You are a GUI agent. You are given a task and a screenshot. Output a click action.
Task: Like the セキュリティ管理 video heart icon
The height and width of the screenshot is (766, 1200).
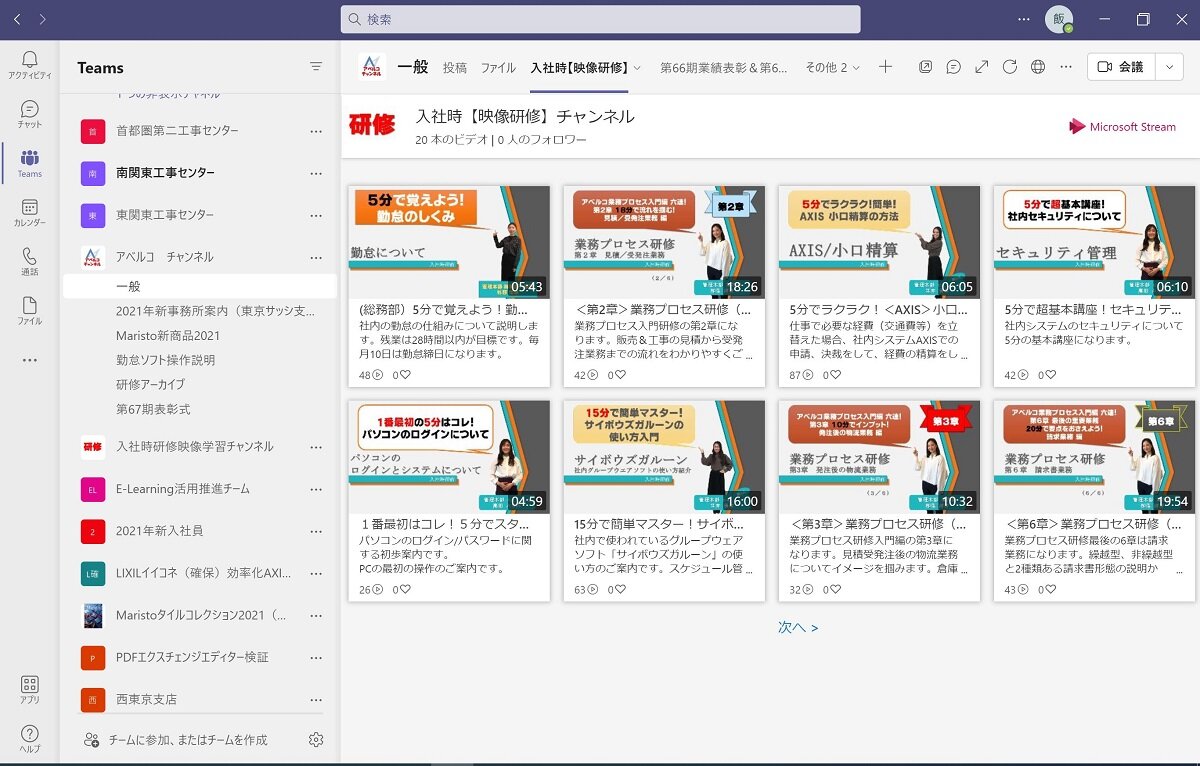[1051, 375]
